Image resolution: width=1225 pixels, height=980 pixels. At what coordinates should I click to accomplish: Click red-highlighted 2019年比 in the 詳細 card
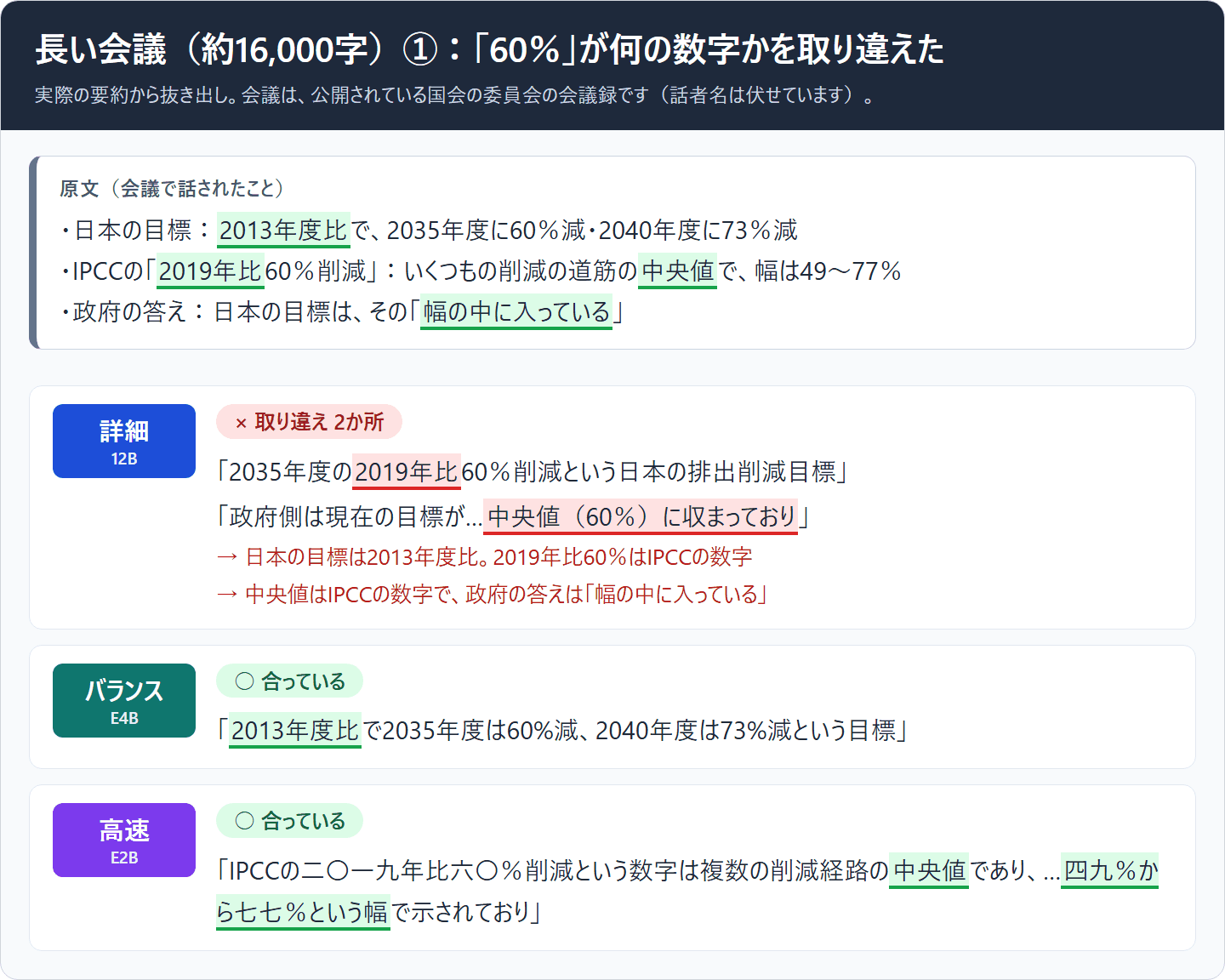pos(407,472)
